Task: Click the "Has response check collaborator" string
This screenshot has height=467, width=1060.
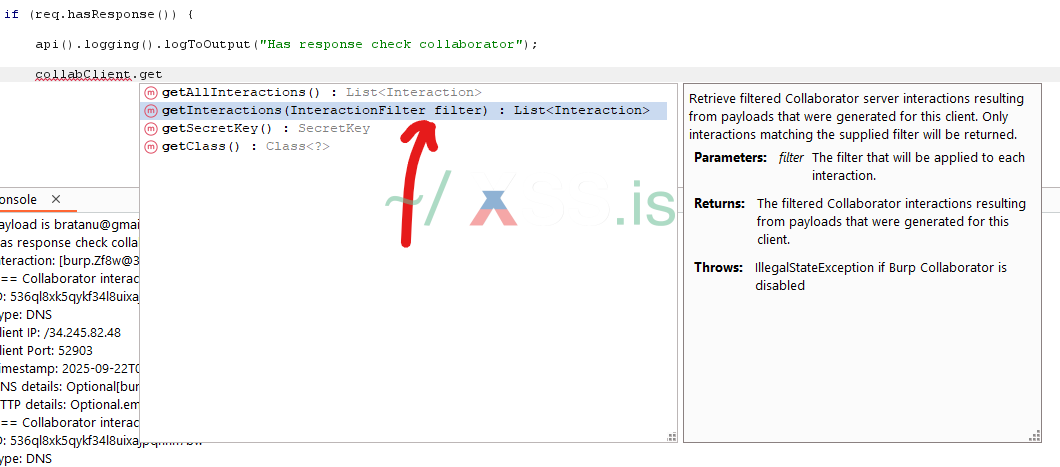Action: tap(392, 44)
